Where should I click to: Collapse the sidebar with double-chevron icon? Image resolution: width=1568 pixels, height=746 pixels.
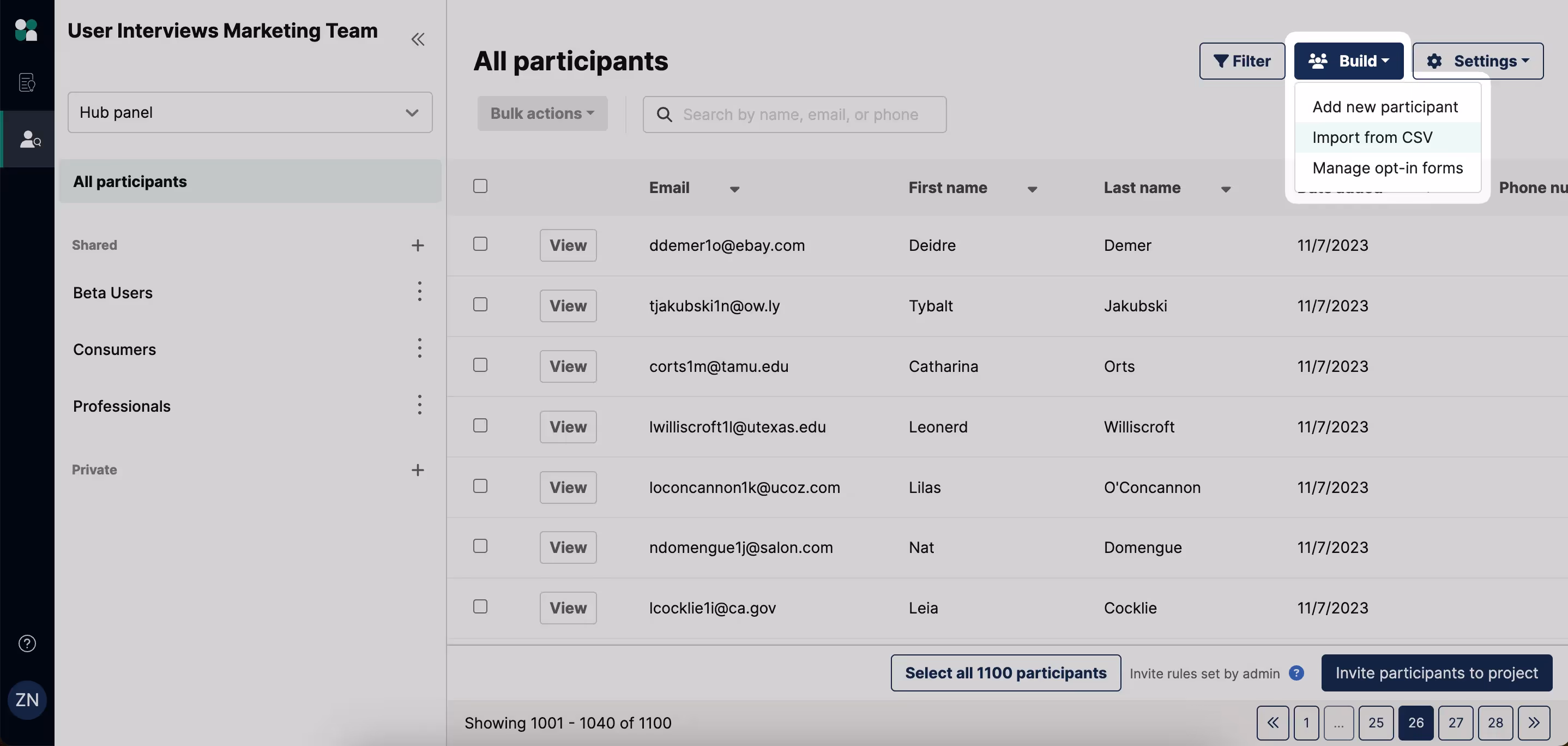[418, 40]
